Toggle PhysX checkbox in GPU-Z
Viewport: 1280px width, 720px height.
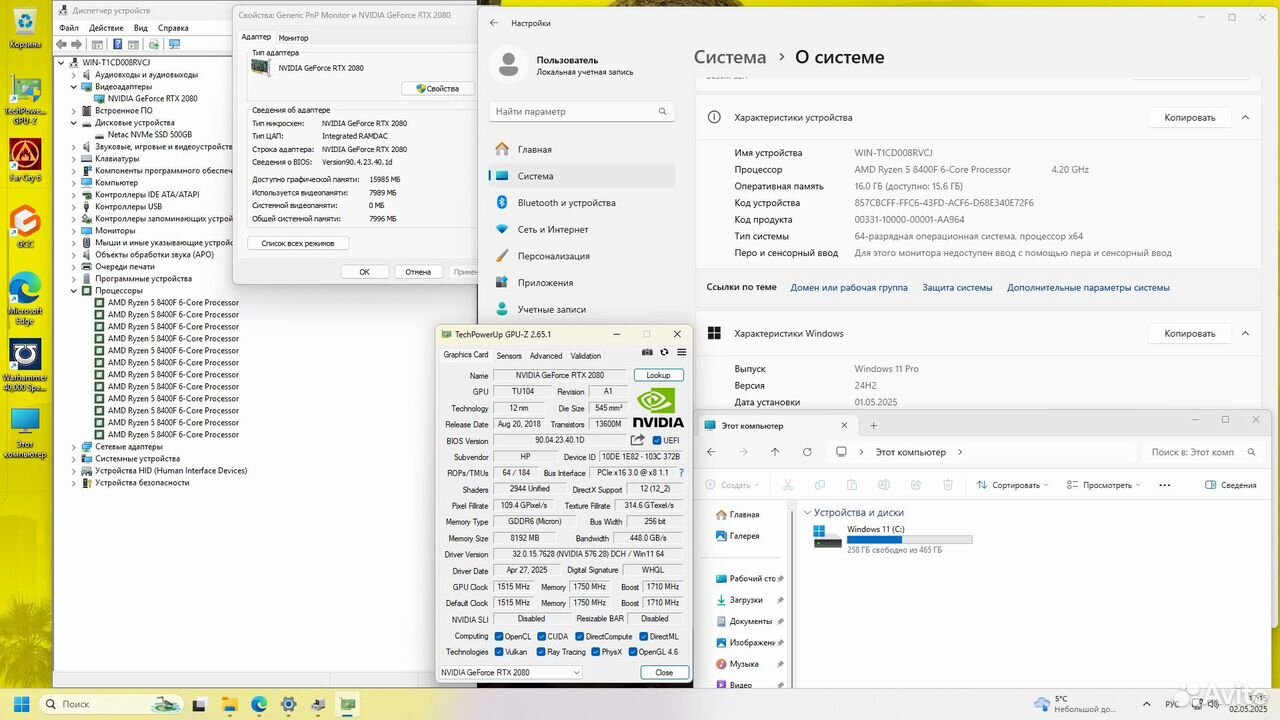pyautogui.click(x=595, y=652)
